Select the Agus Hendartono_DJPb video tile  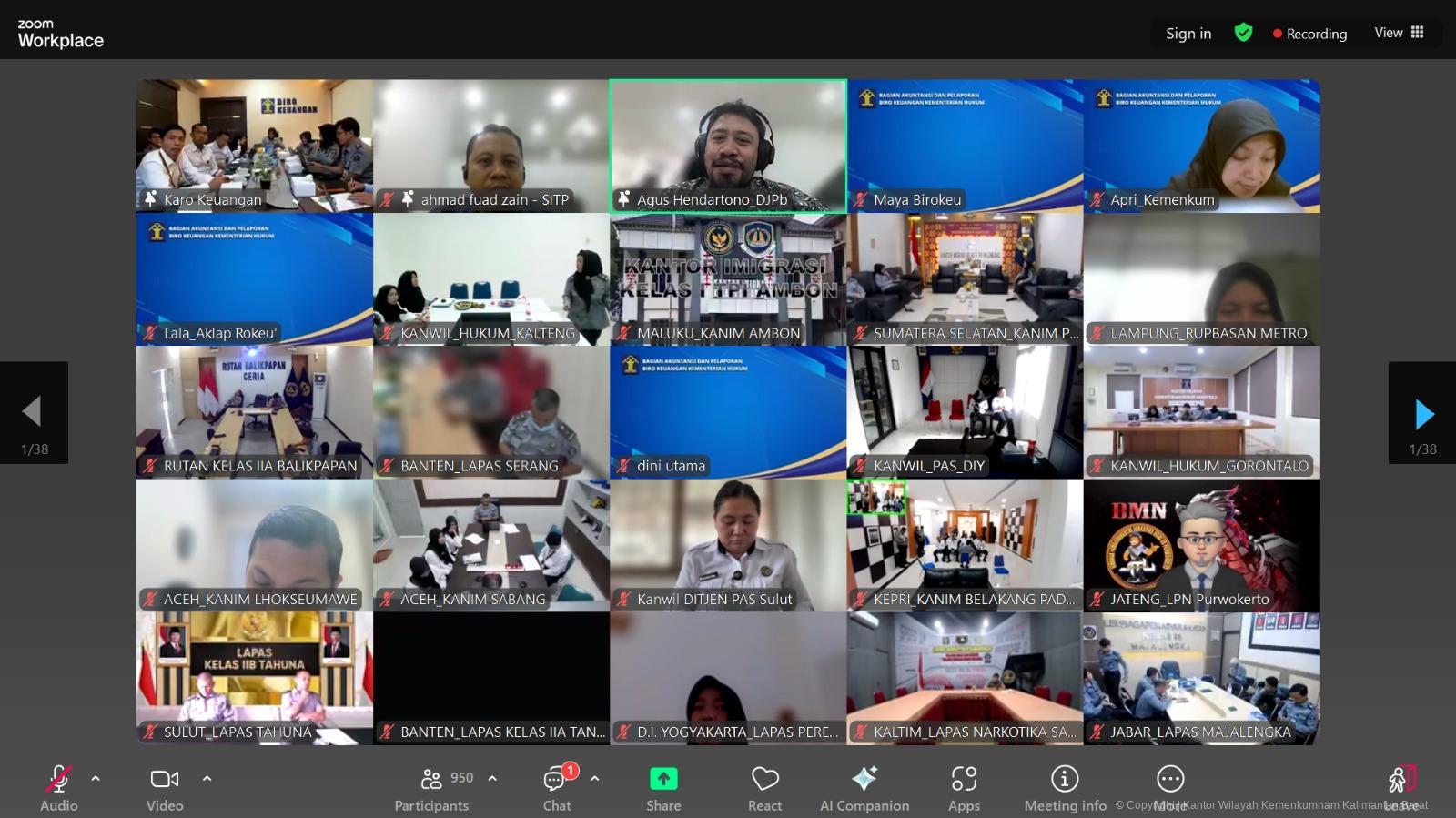728,146
